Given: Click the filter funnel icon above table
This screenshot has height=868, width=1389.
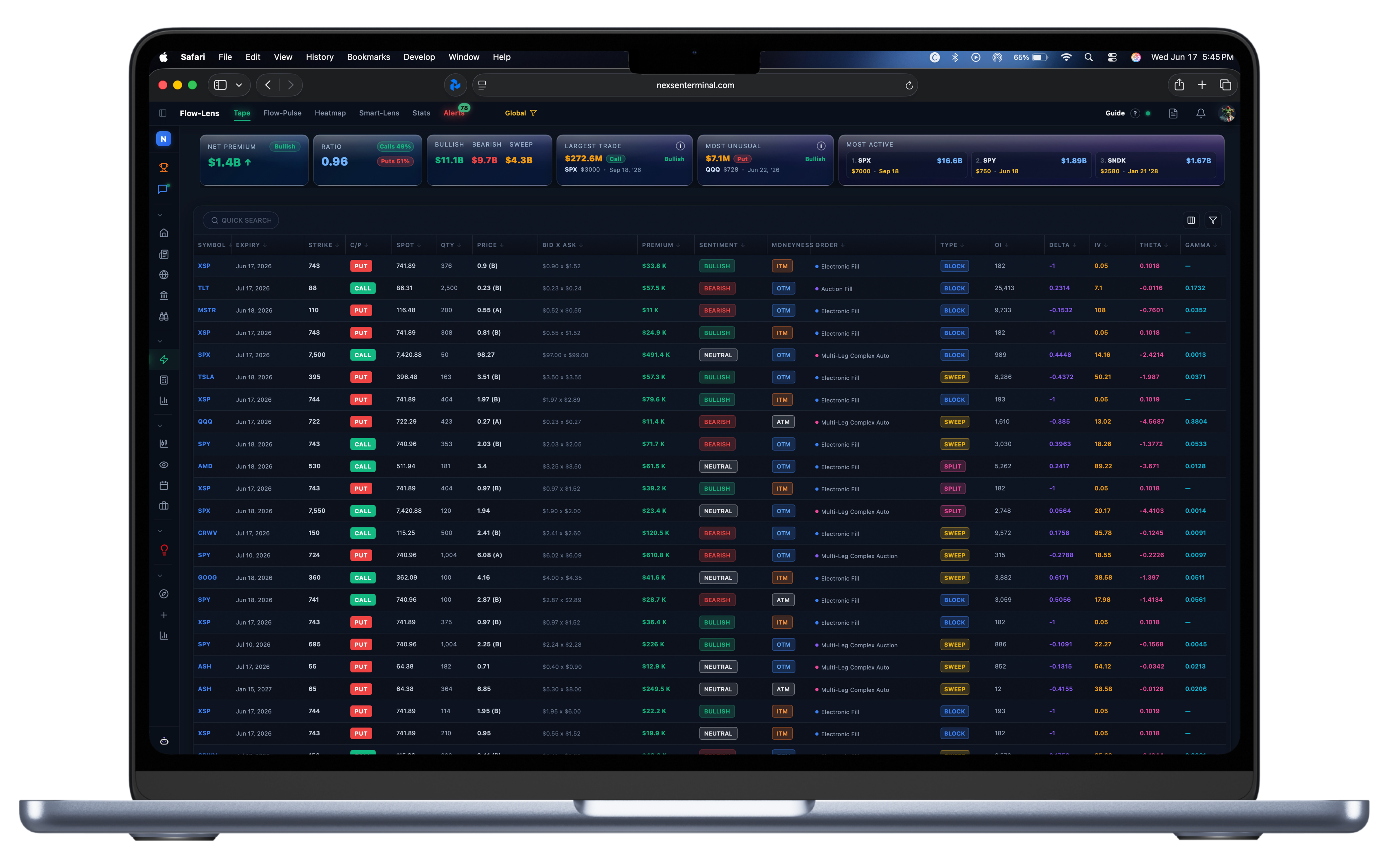Looking at the screenshot, I should (1213, 220).
